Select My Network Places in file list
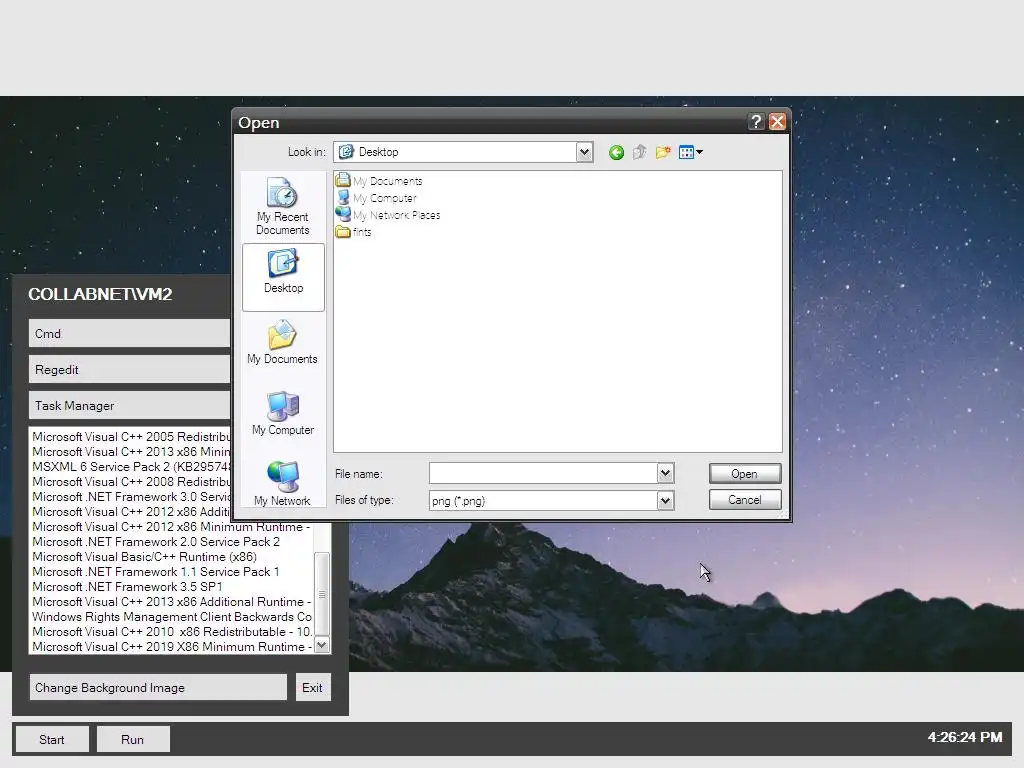 pyautogui.click(x=388, y=215)
